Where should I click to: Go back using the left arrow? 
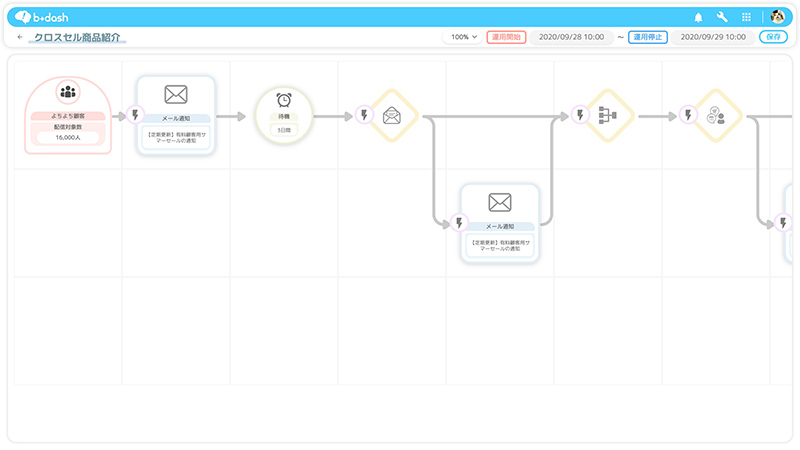tap(20, 37)
